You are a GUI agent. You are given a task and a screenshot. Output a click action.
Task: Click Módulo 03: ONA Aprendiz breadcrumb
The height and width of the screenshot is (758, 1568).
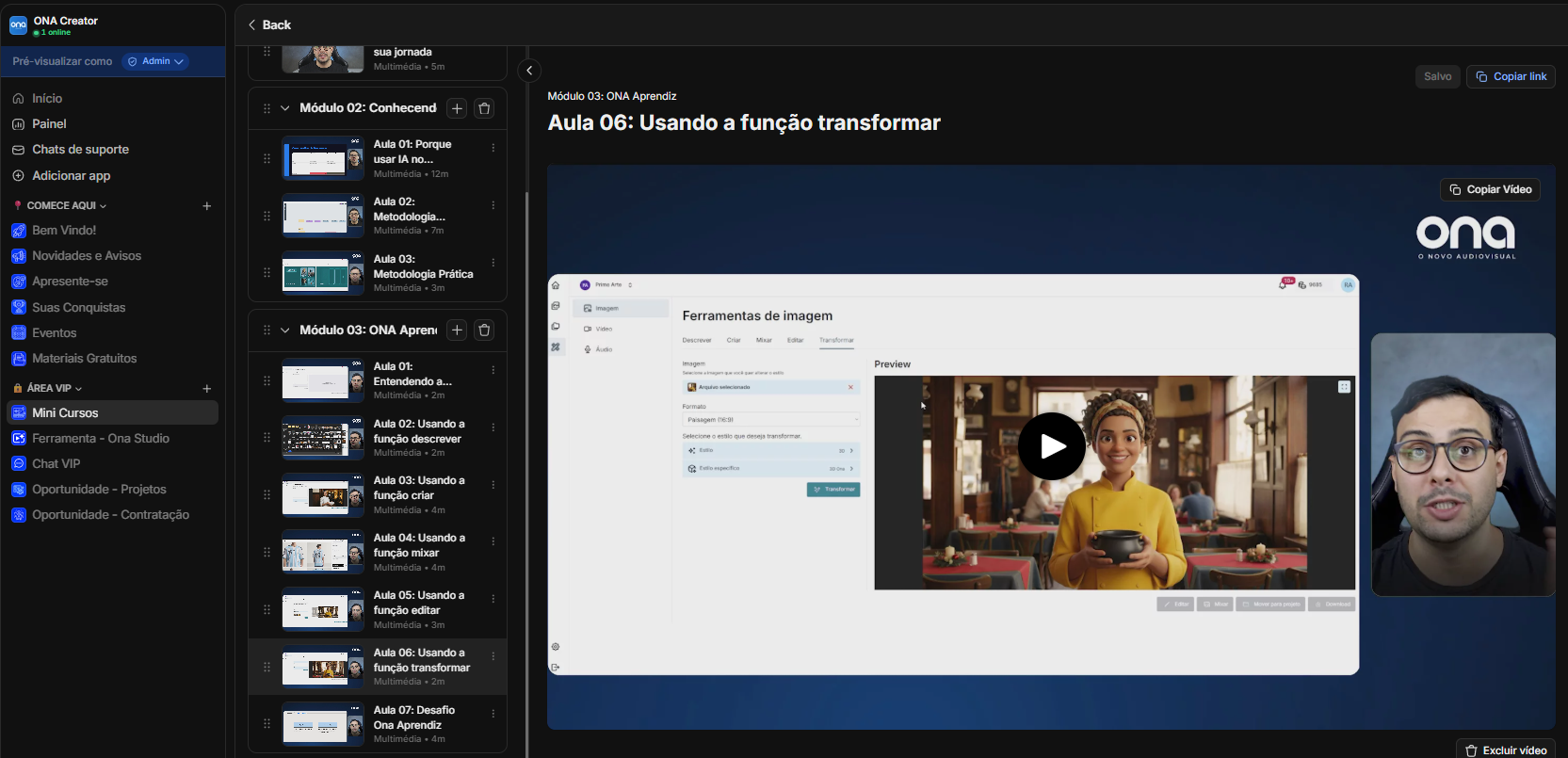(612, 96)
